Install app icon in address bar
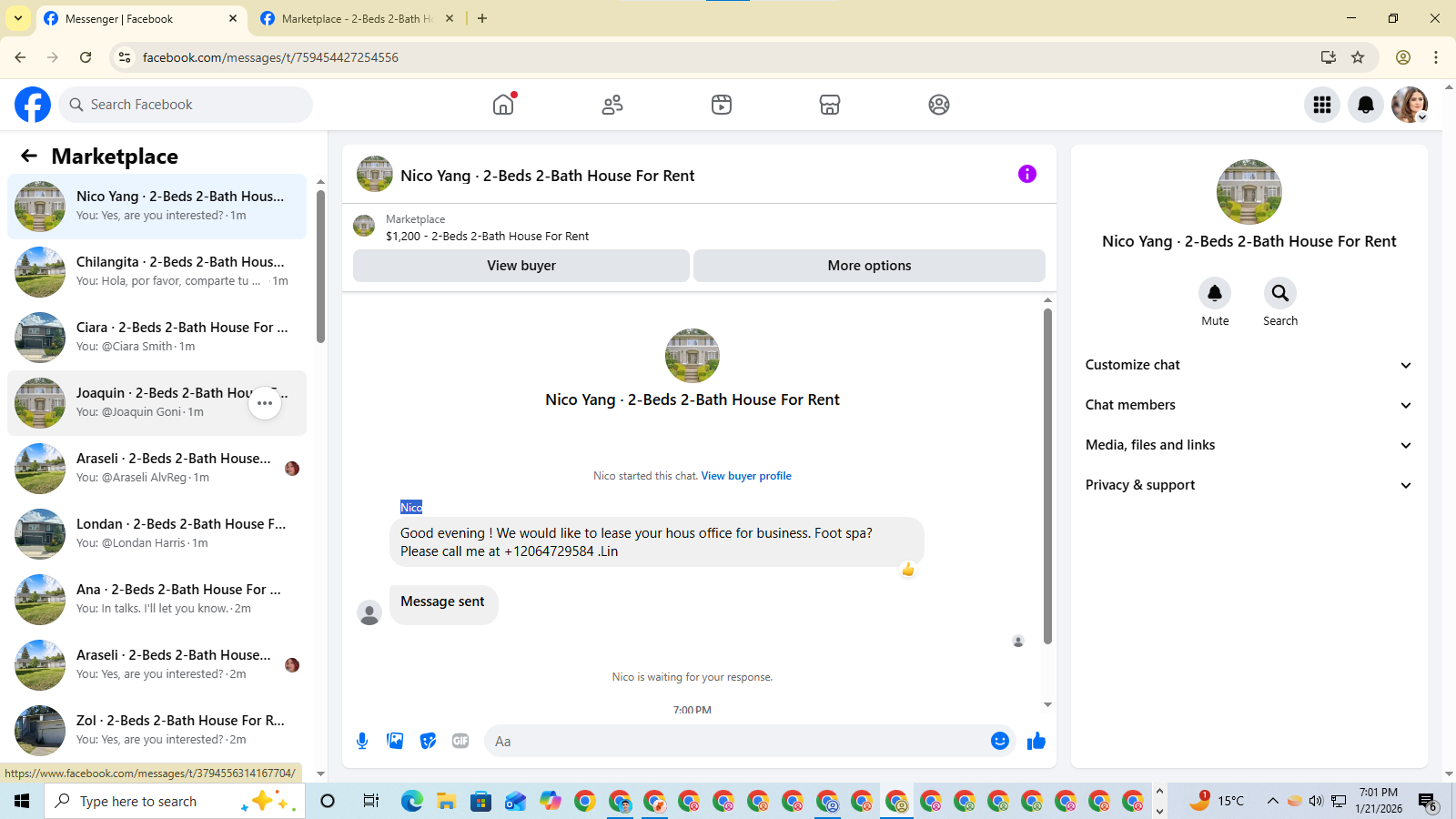 [1329, 57]
